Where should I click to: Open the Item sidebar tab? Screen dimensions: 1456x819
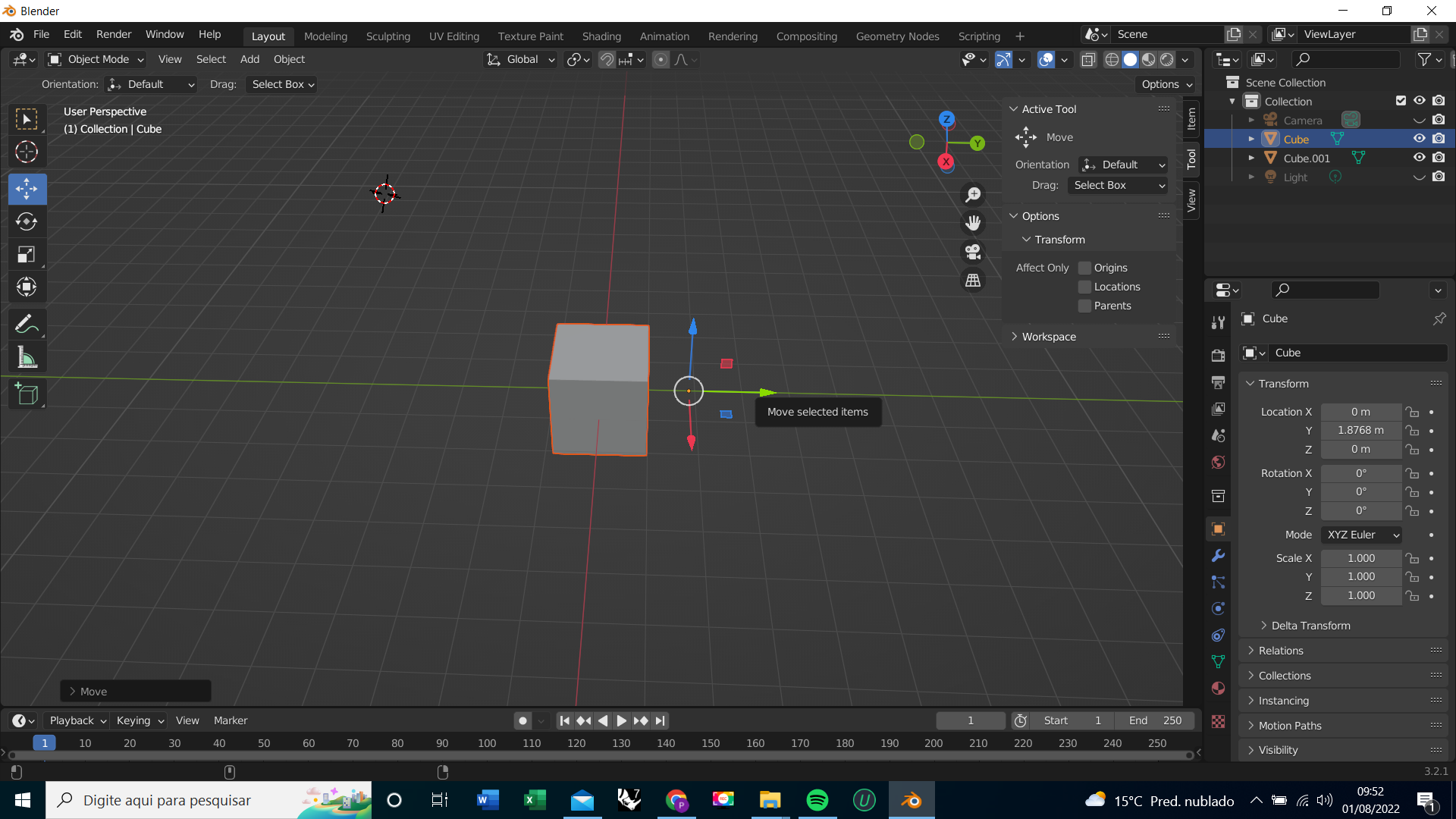point(1191,118)
